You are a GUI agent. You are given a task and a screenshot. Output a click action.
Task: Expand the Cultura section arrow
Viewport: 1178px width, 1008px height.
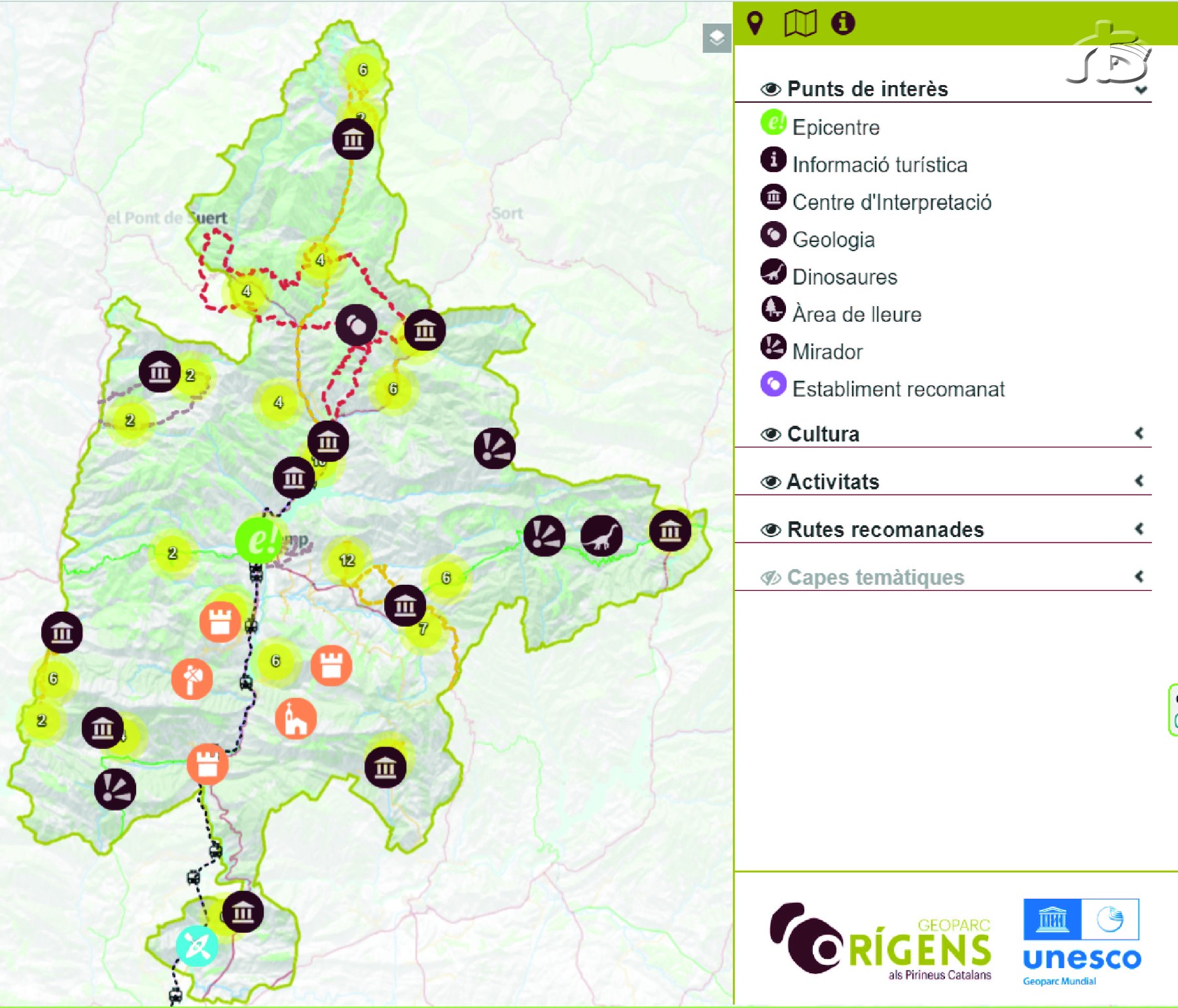click(1139, 433)
